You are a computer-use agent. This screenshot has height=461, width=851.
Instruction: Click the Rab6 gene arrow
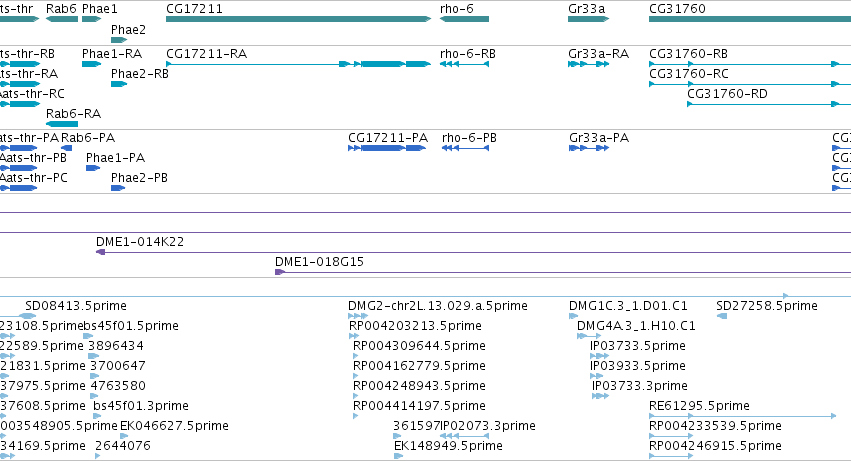coord(62,19)
